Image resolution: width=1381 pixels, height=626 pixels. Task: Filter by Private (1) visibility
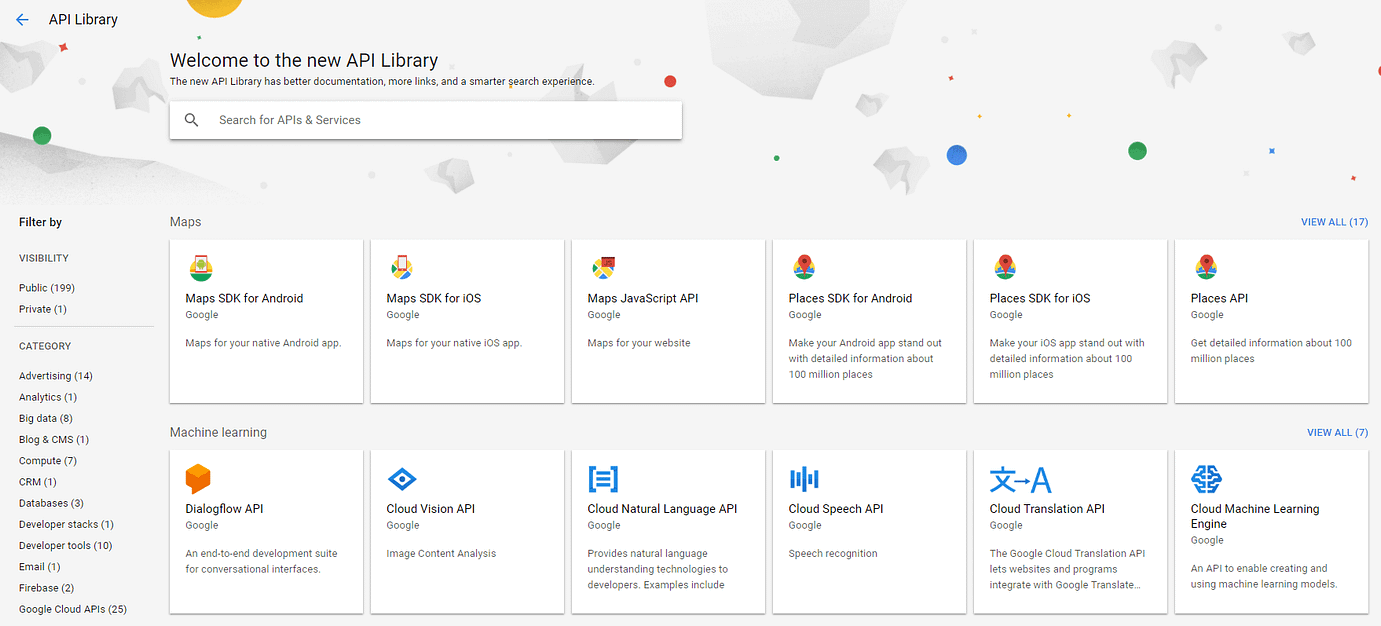pyautogui.click(x=43, y=309)
